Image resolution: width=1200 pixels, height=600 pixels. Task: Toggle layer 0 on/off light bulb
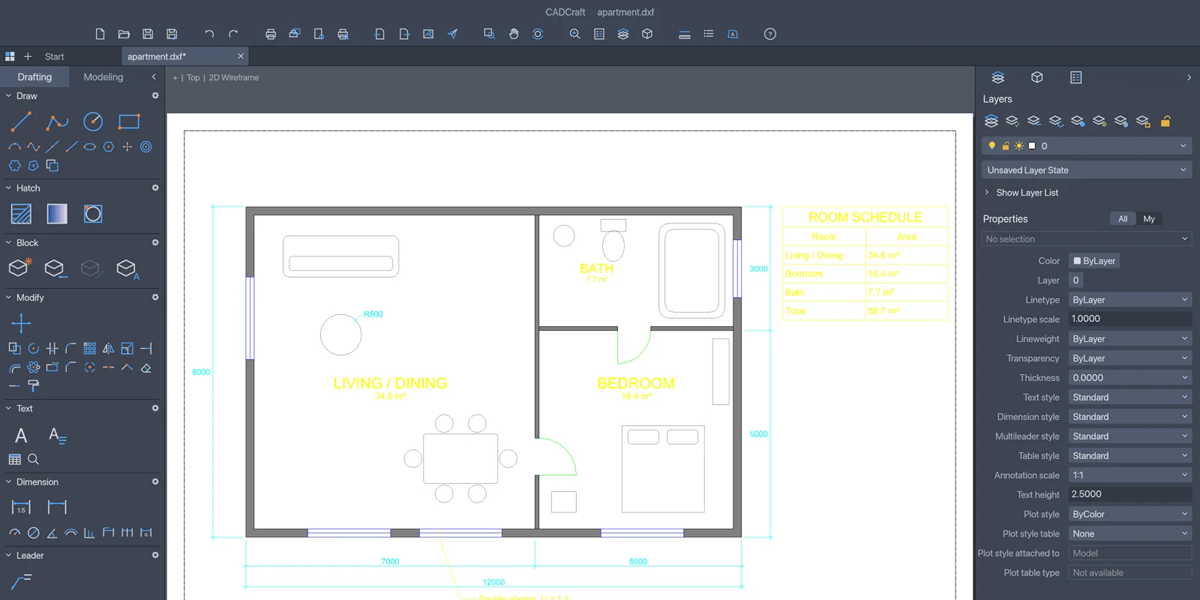(993, 146)
